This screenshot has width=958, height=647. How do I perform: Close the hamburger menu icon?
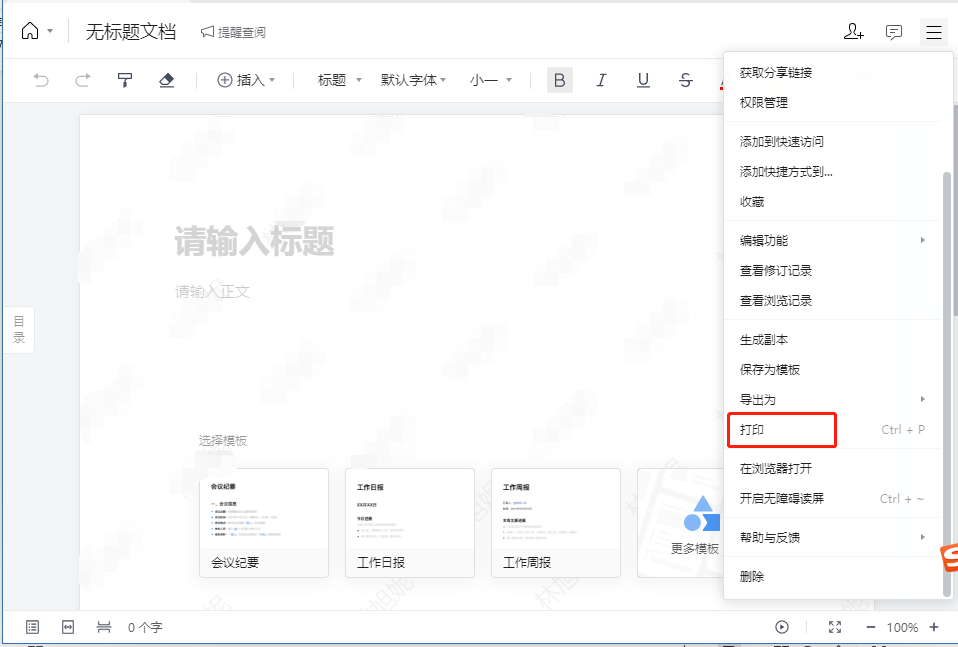pos(934,32)
